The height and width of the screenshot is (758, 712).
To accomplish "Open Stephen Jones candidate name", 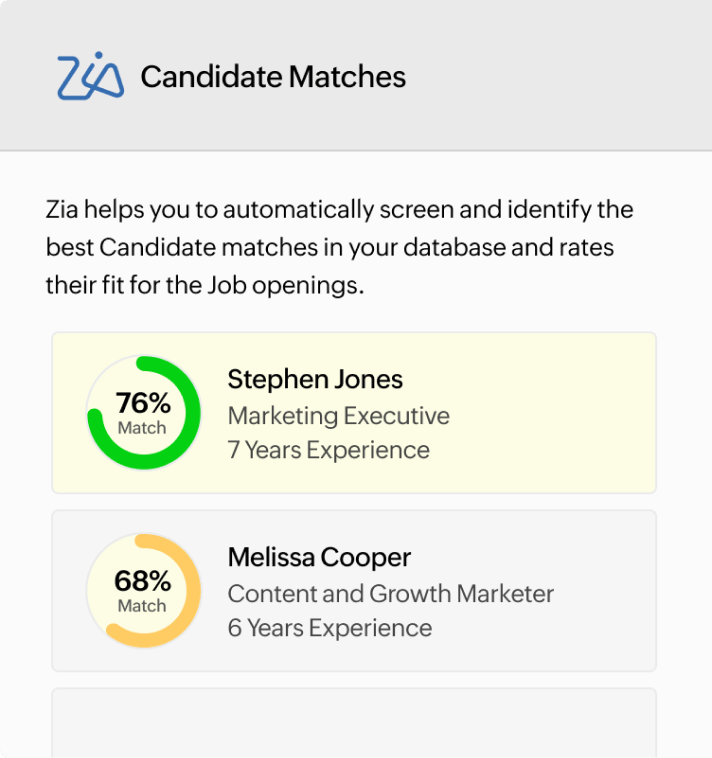I will (315, 379).
